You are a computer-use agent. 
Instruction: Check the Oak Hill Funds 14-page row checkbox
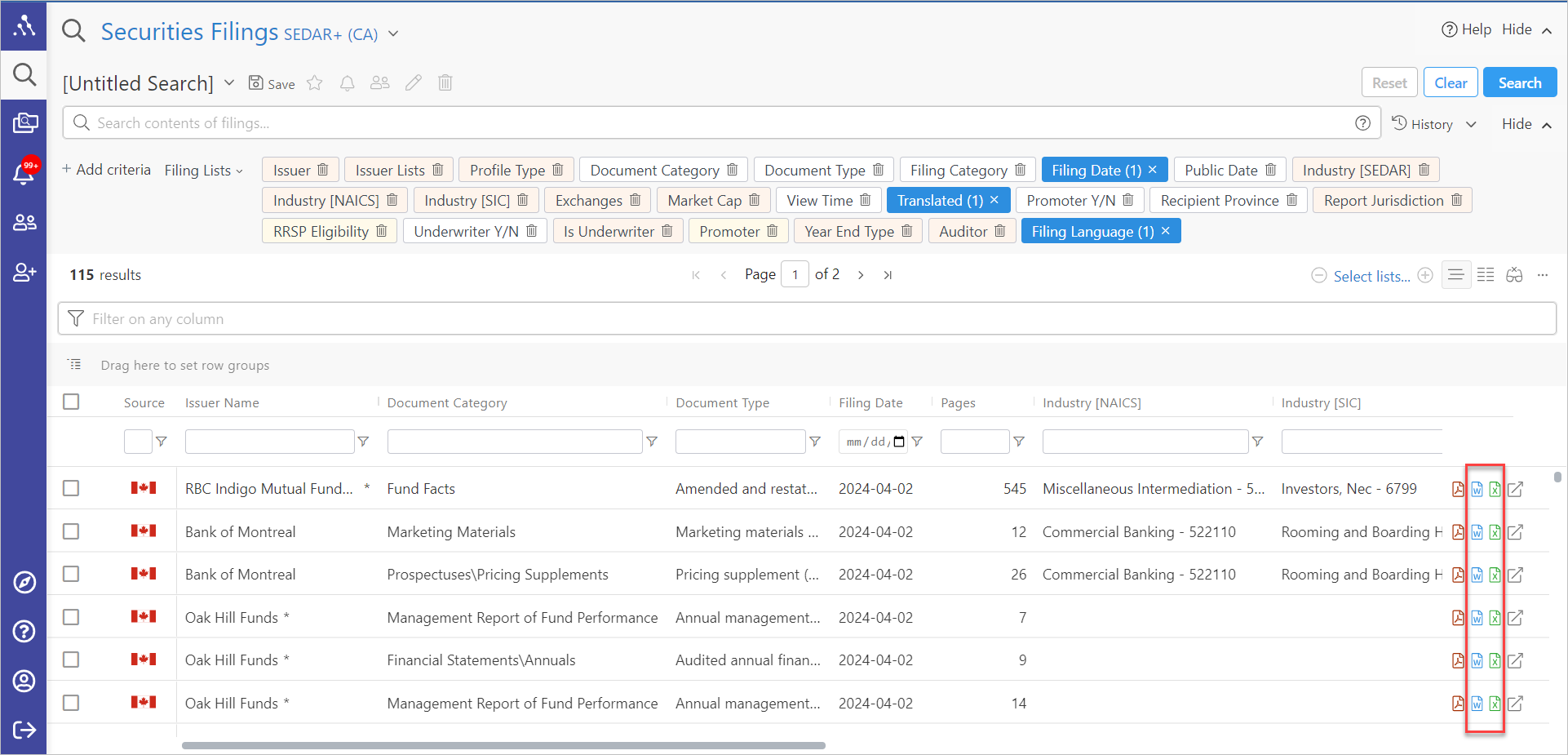point(72,703)
